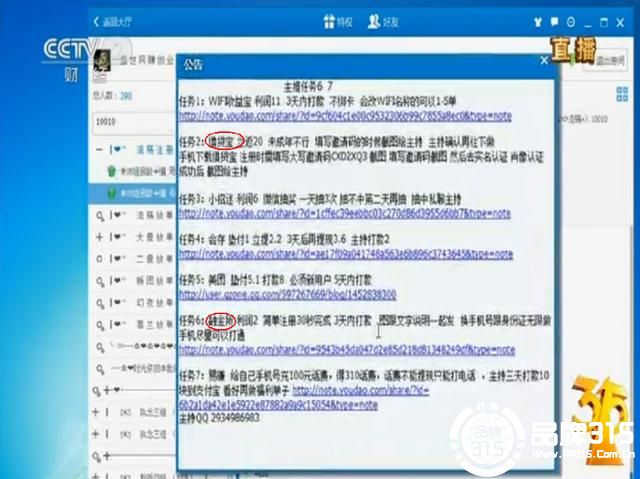This screenshot has height=479, width=640.
Task: Click magnifier icon beside 栎团放单 channel
Action: 100,281
